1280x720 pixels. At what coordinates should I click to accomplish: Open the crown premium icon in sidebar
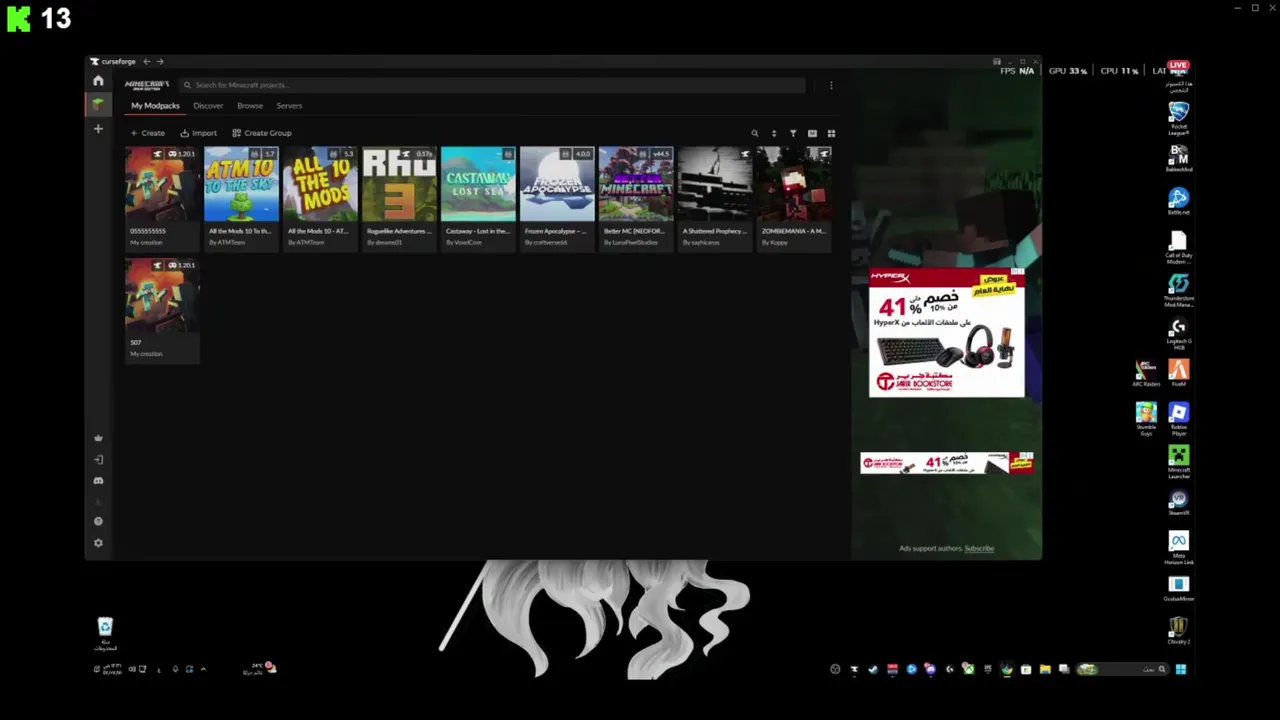point(98,438)
